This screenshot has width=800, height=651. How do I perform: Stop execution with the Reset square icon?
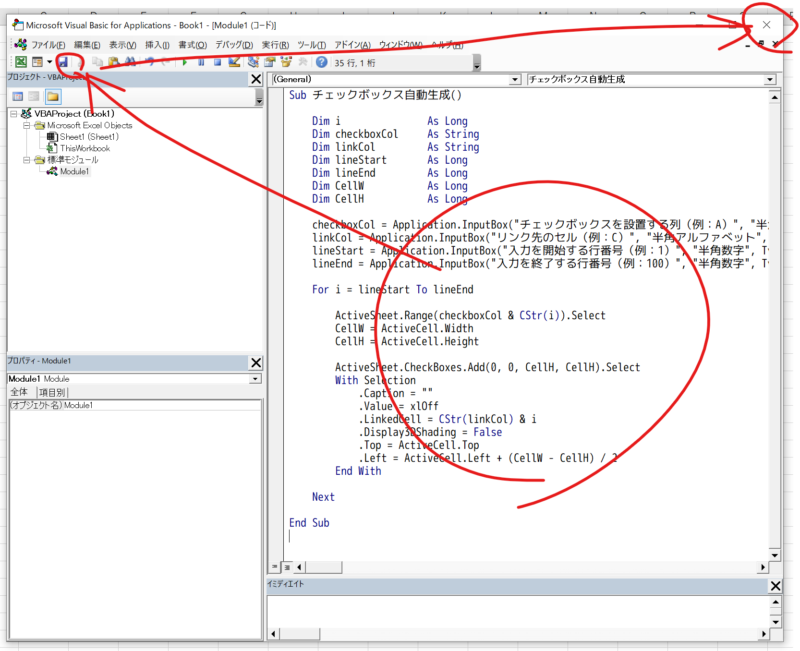coord(216,62)
